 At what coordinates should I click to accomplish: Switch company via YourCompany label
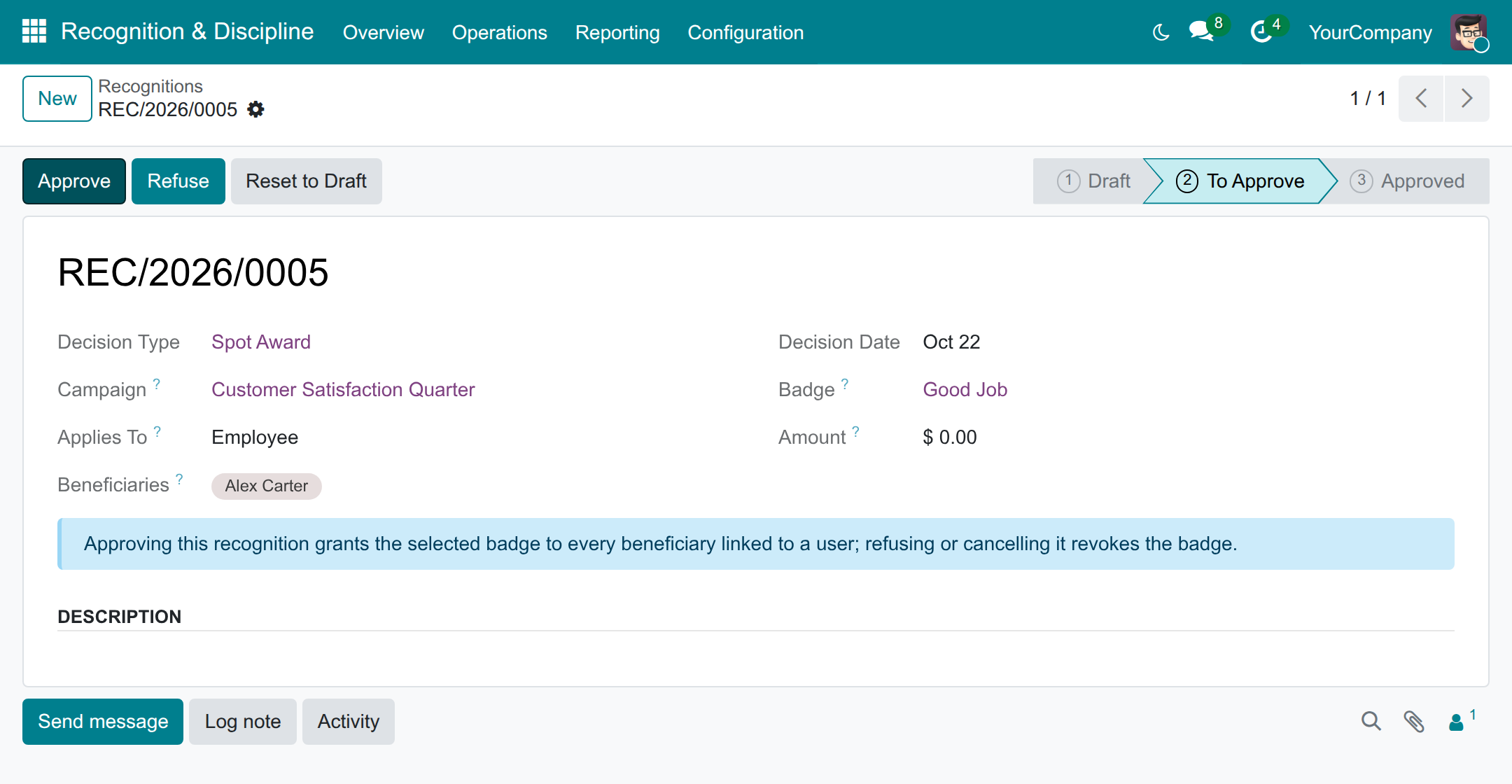tap(1371, 32)
